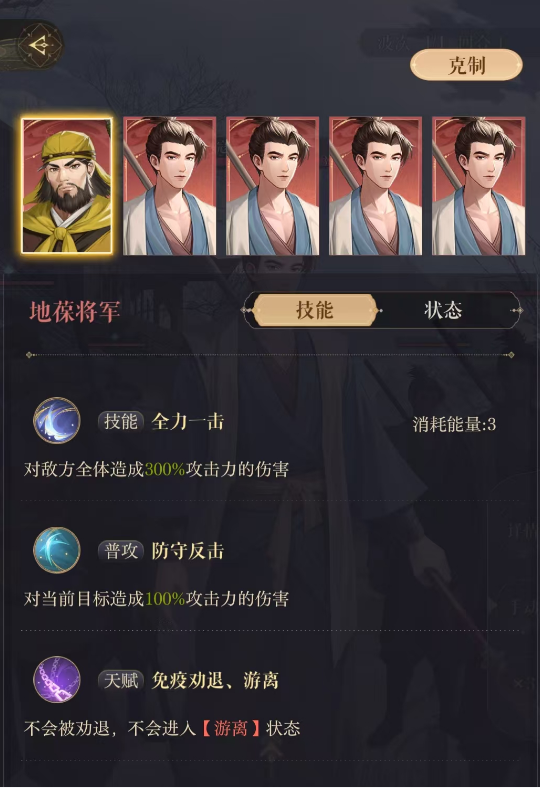Click the 消耗能量:3 energy cost text

pos(454,425)
